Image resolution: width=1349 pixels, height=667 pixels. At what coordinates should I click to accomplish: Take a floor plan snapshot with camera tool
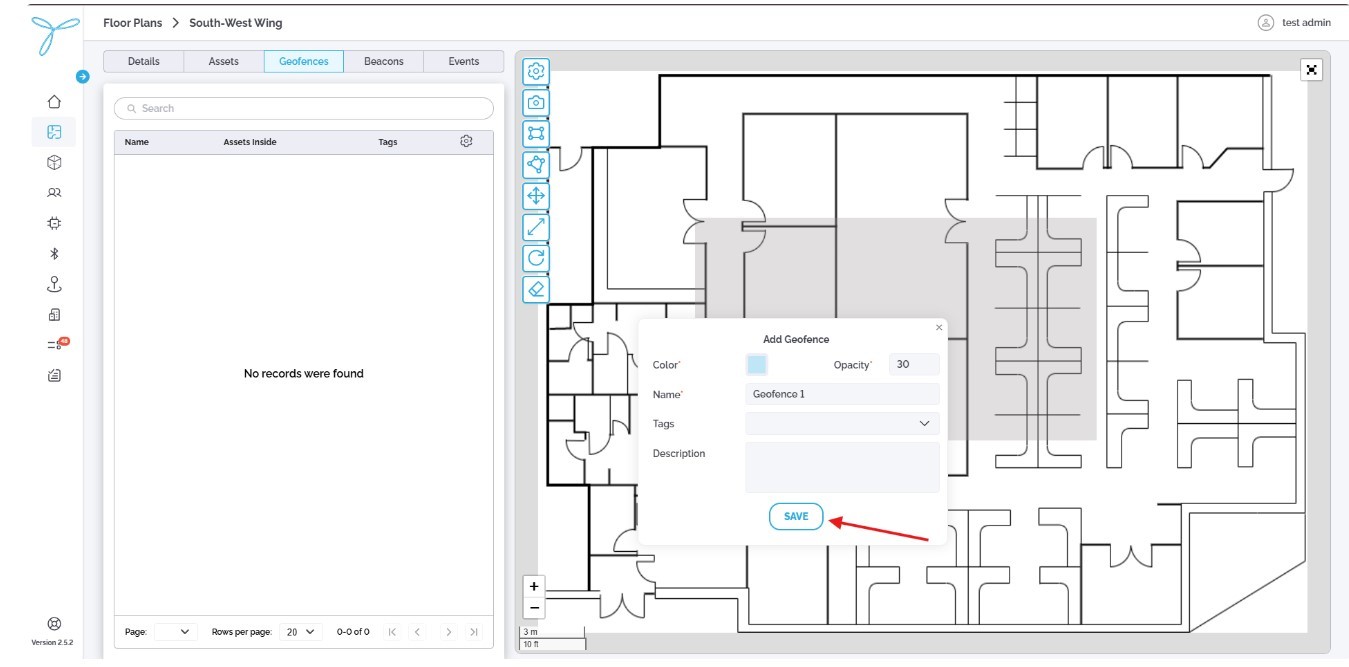536,102
